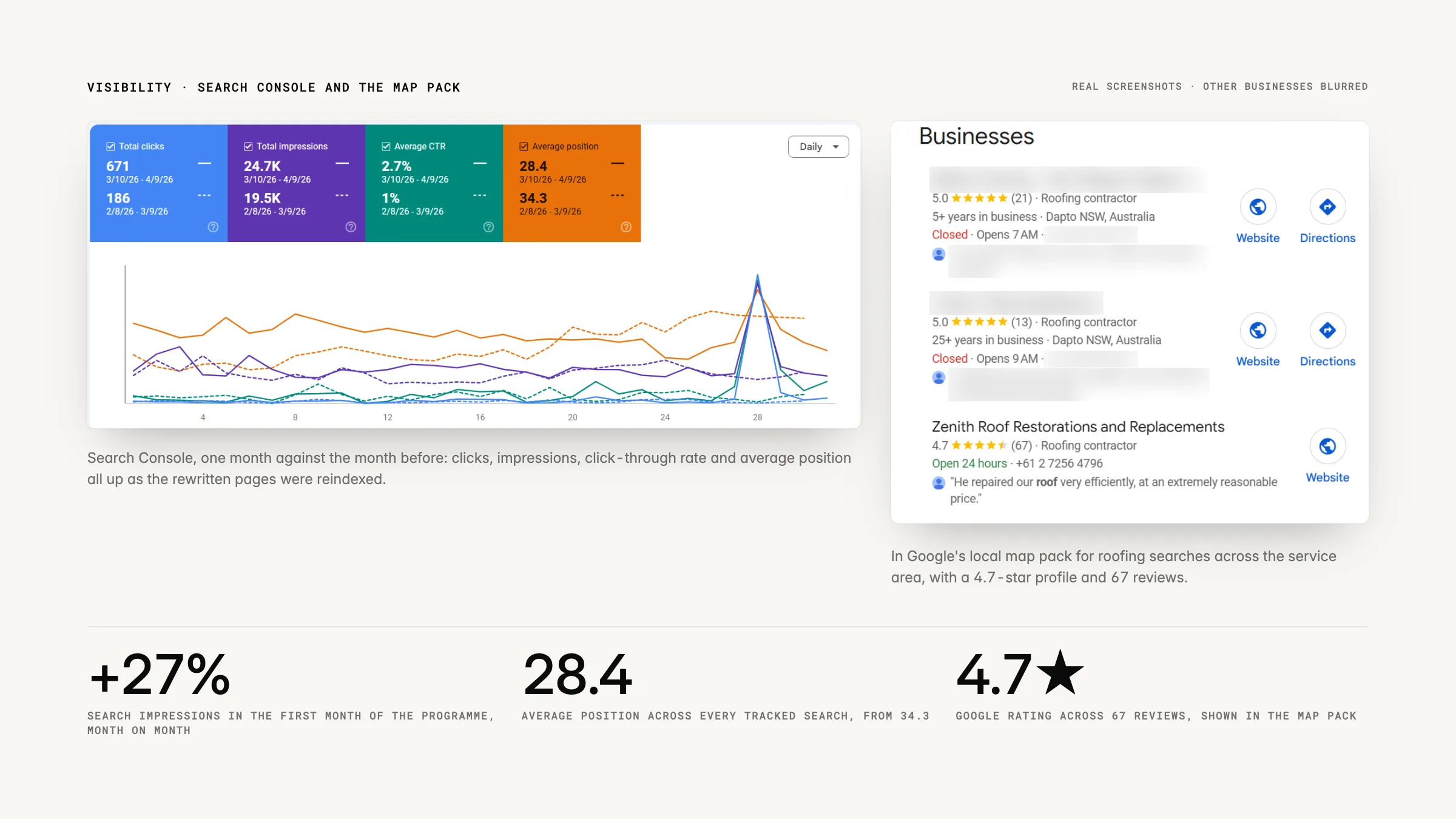This screenshot has width=1456, height=819.
Task: Click Directions icon for 13-review contractor
Action: click(x=1327, y=330)
